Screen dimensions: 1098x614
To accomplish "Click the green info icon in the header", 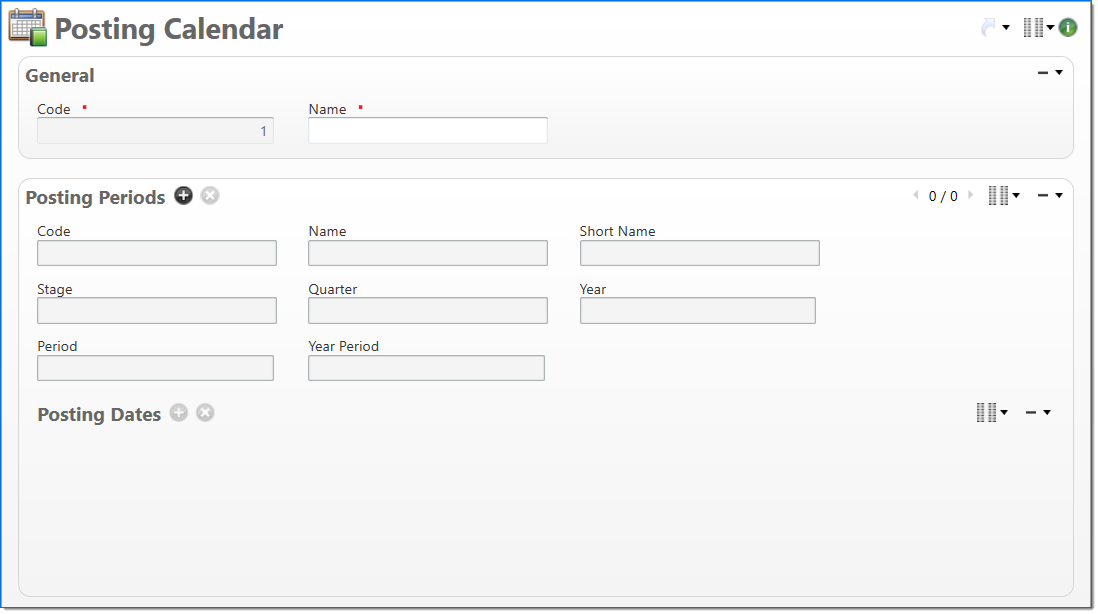I will tap(1068, 28).
